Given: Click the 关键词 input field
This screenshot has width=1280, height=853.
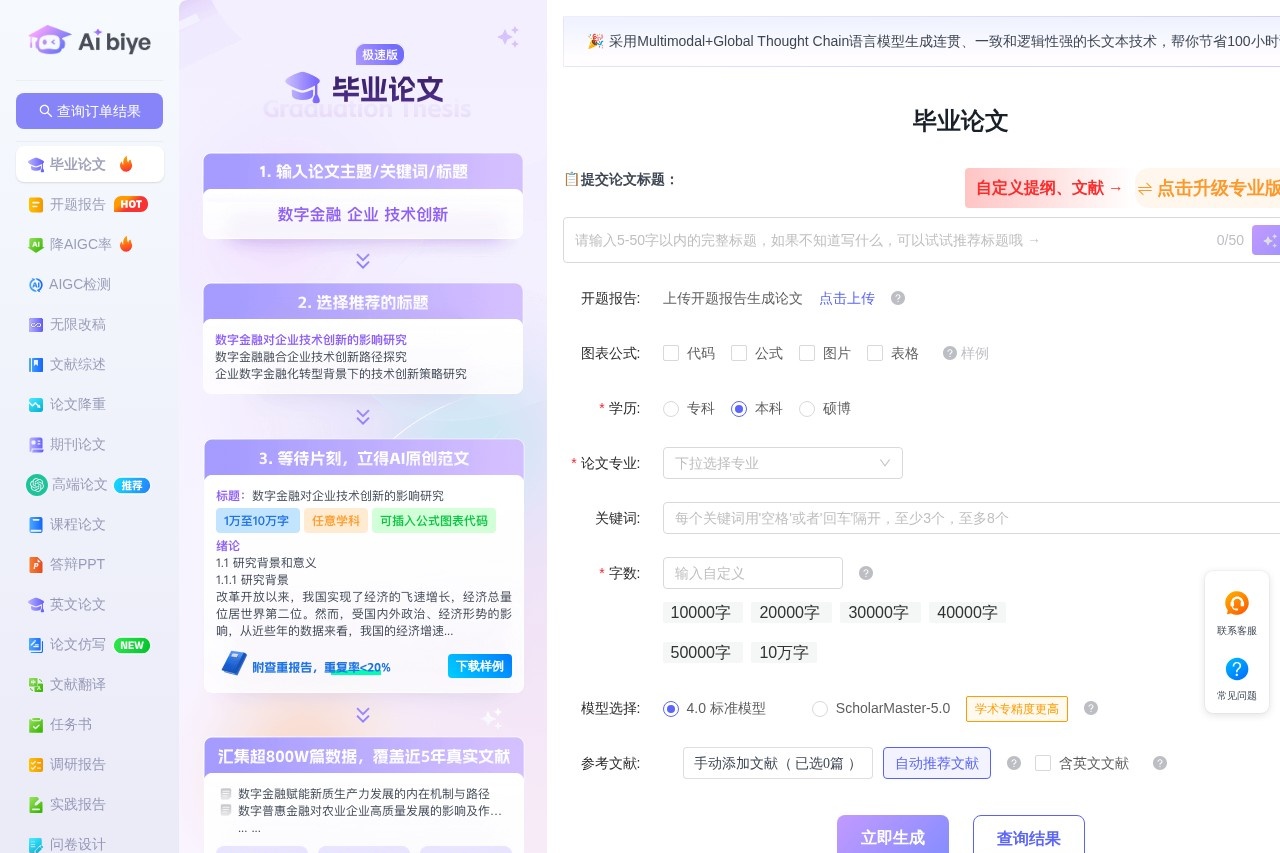Looking at the screenshot, I should [970, 518].
